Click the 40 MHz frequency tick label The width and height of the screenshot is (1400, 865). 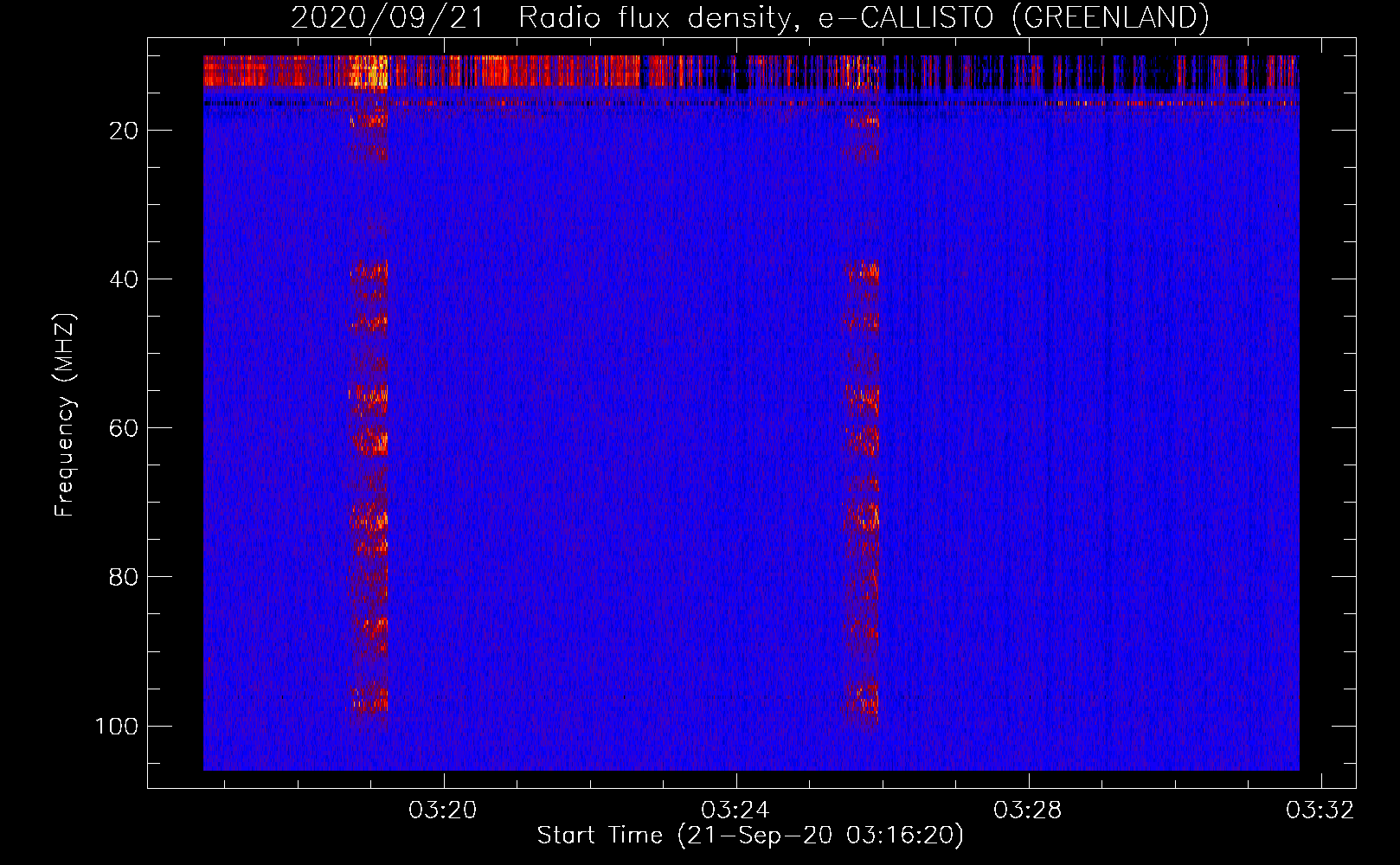click(124, 279)
